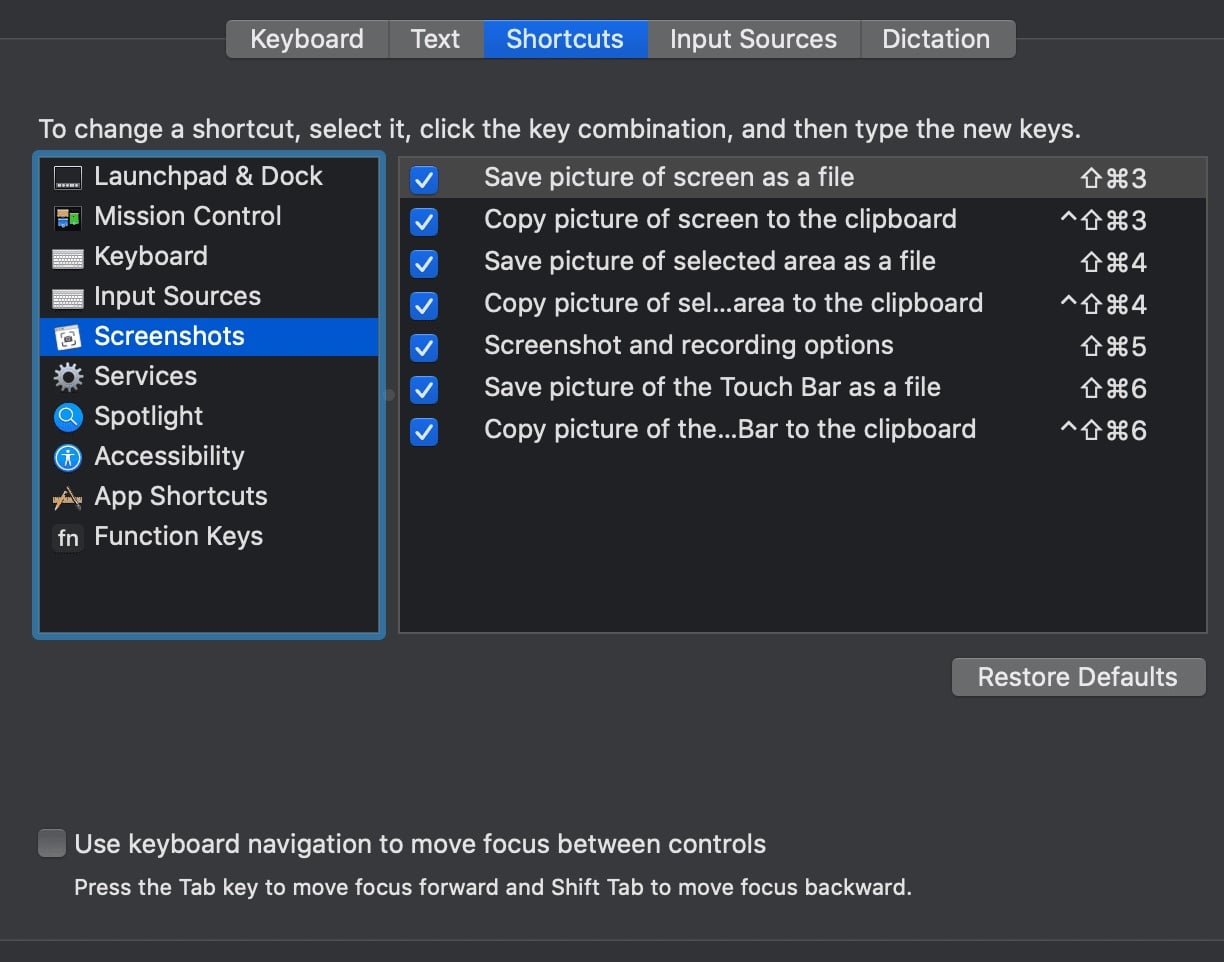Select the Function Keys fn icon
The width and height of the screenshot is (1224, 962).
click(x=68, y=538)
